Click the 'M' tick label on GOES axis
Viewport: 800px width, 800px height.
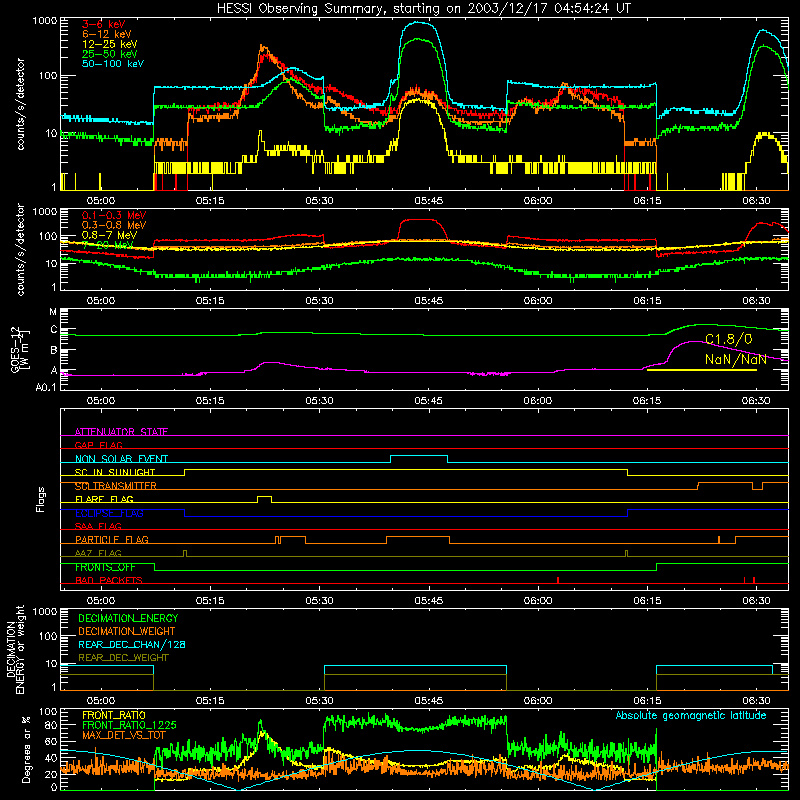click(53, 312)
